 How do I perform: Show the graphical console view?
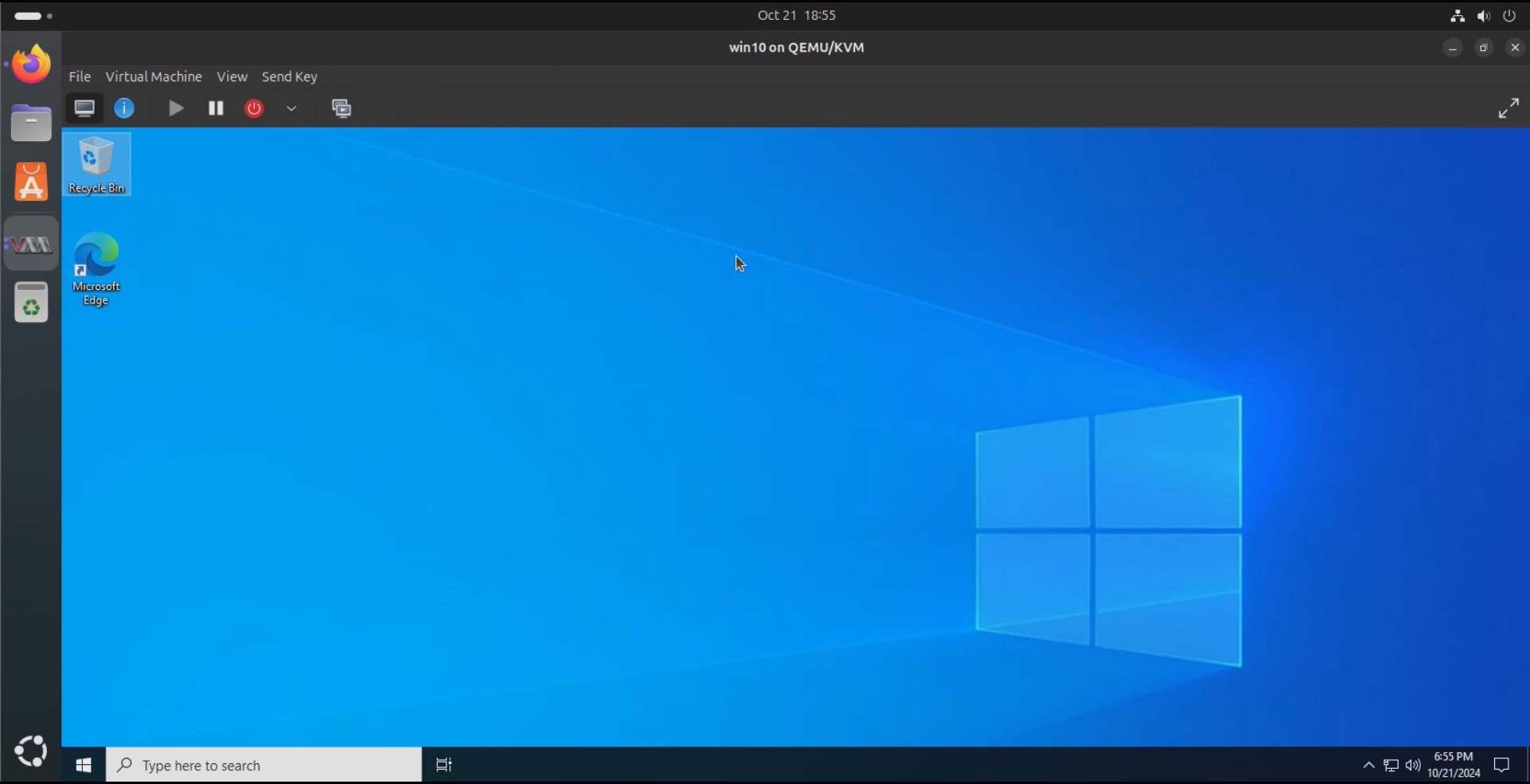pyautogui.click(x=84, y=108)
